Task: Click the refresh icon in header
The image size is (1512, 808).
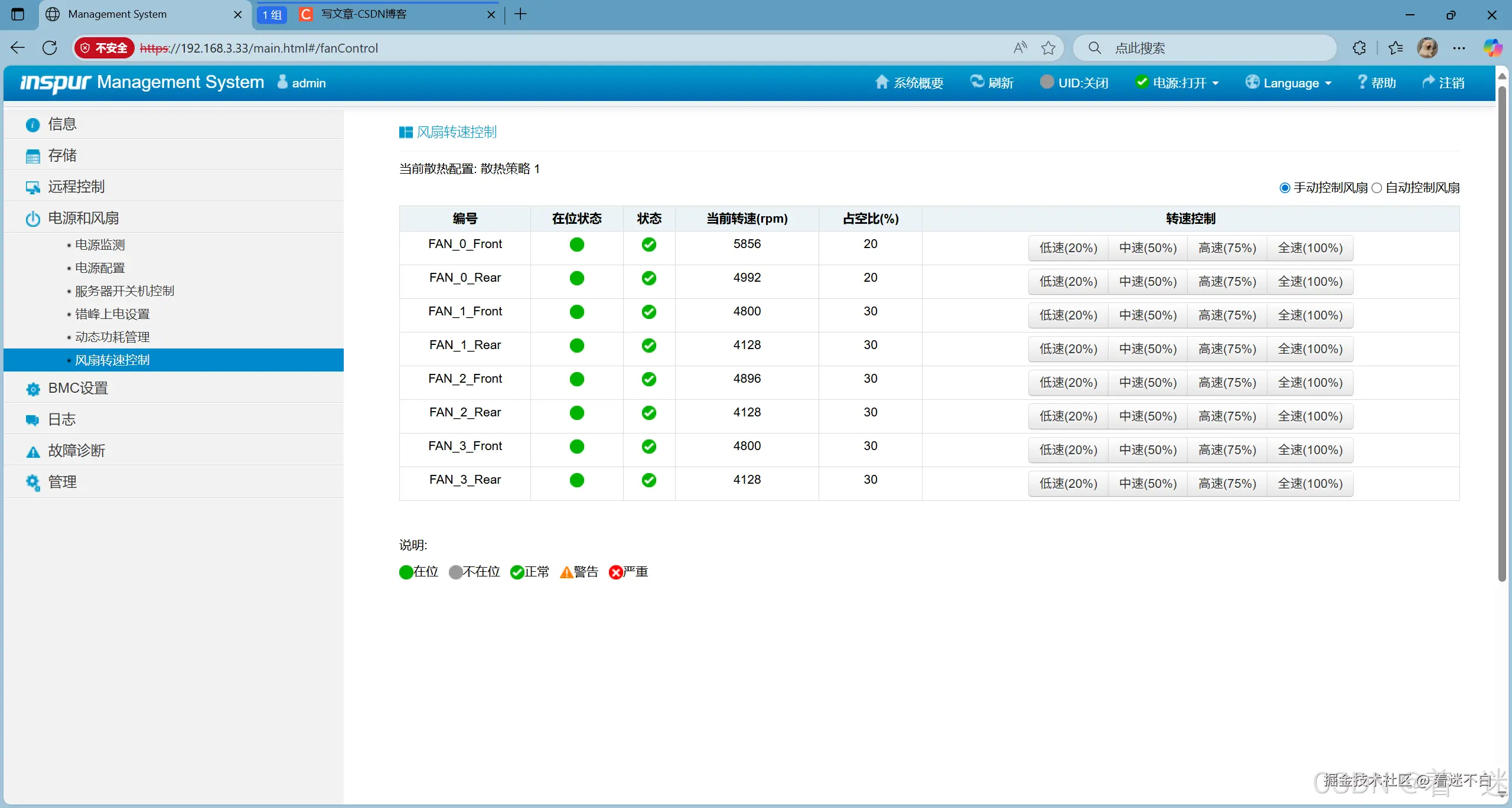Action: pyautogui.click(x=977, y=82)
